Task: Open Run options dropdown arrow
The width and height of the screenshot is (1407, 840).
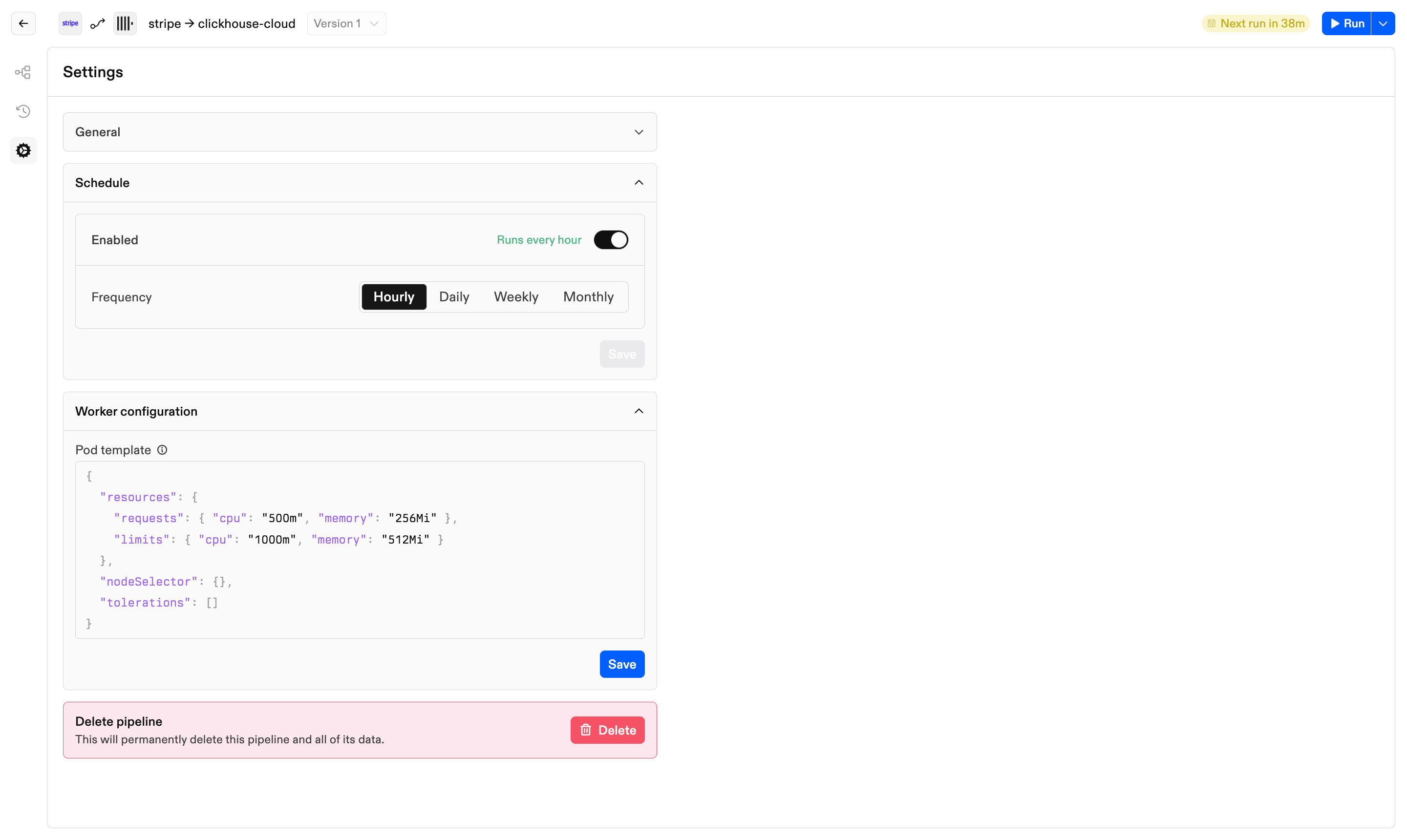Action: (x=1383, y=23)
